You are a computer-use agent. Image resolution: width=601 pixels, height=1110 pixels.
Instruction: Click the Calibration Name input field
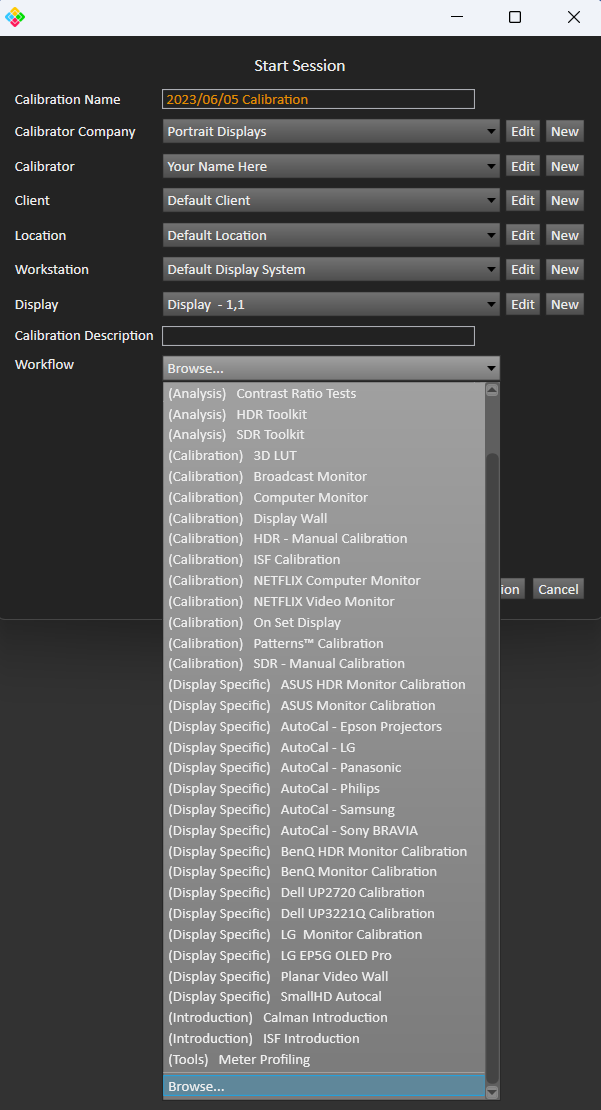pos(318,99)
